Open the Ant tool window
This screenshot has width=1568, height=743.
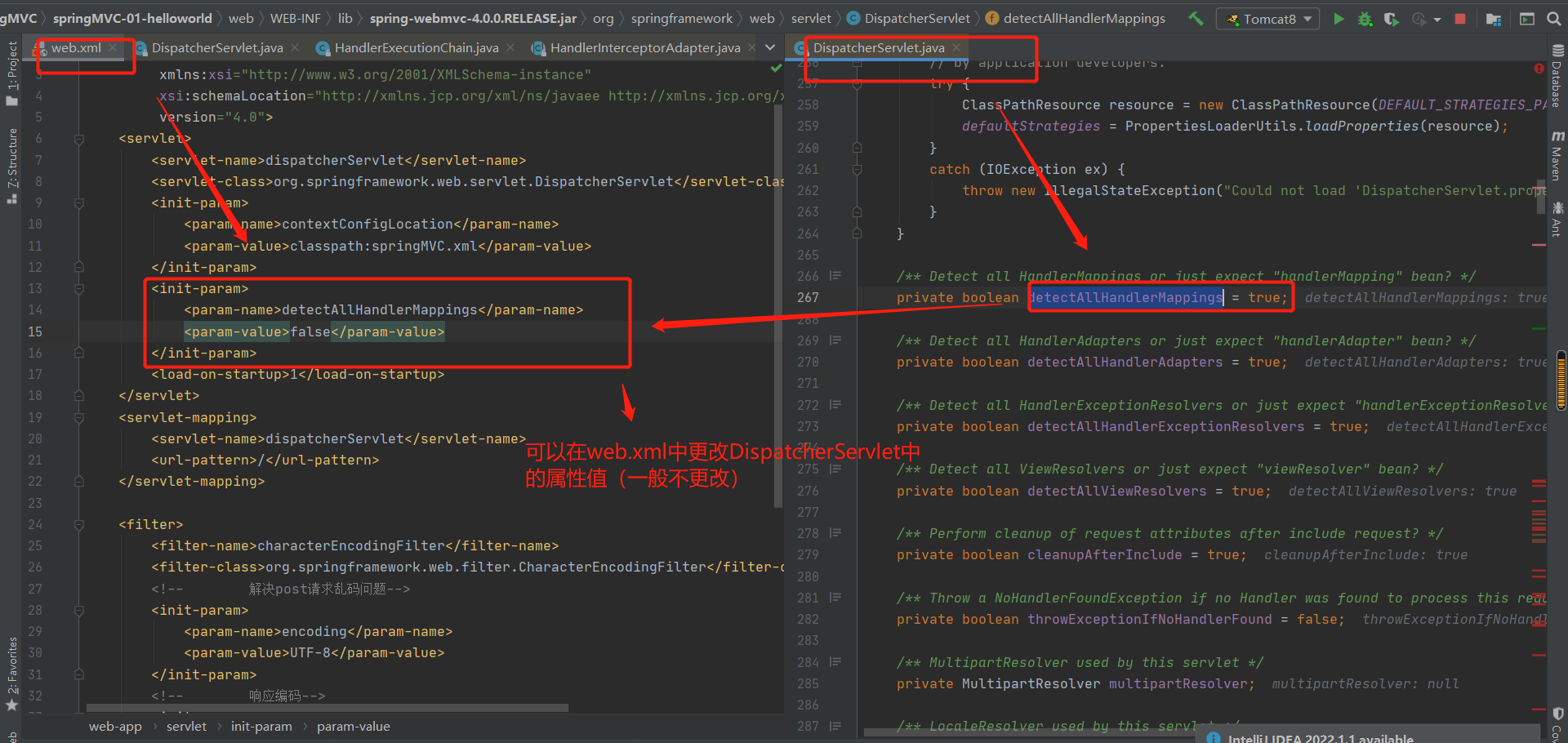click(1557, 219)
